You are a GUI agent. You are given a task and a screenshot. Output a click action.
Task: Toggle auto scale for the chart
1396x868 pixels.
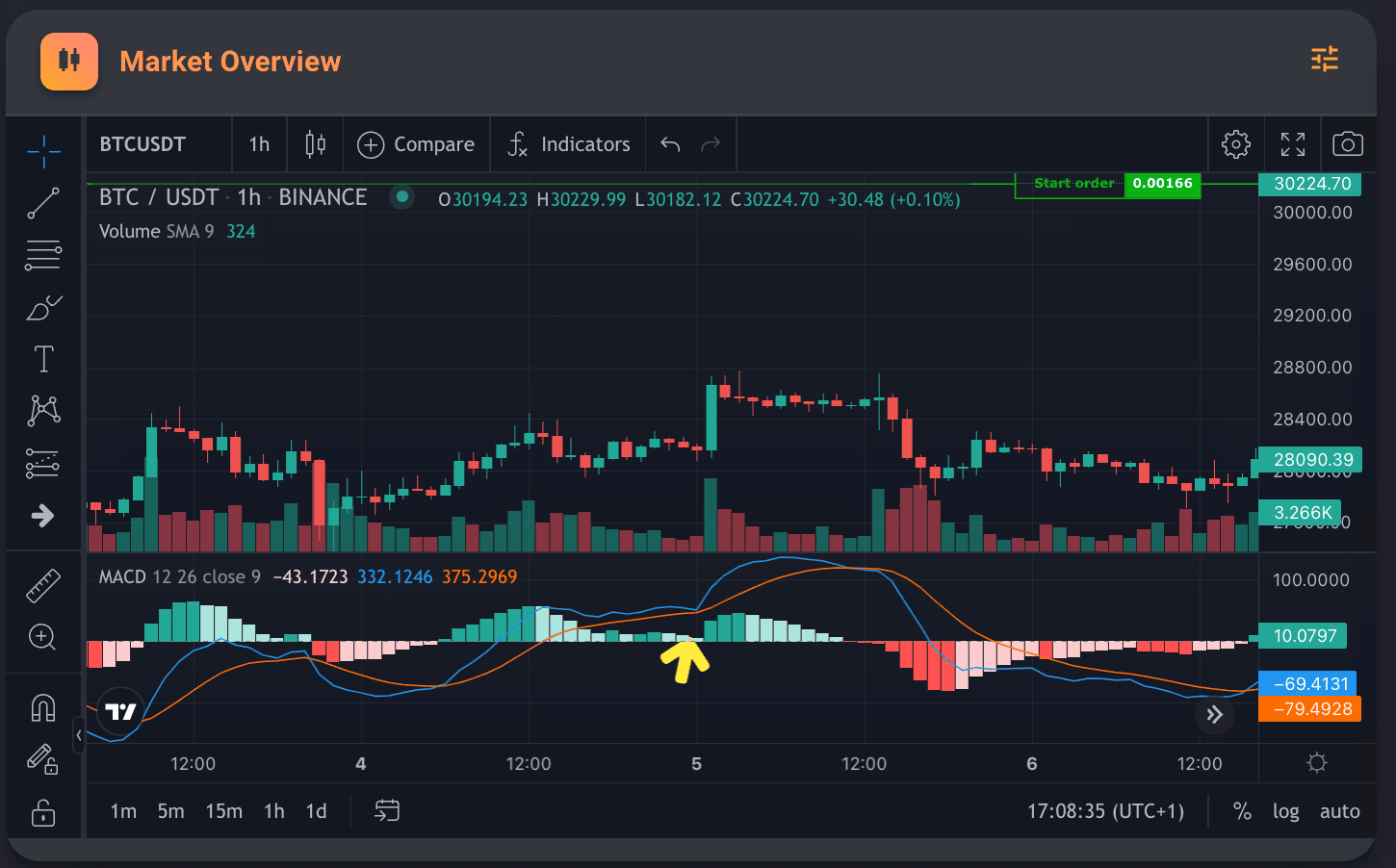pyautogui.click(x=1339, y=811)
